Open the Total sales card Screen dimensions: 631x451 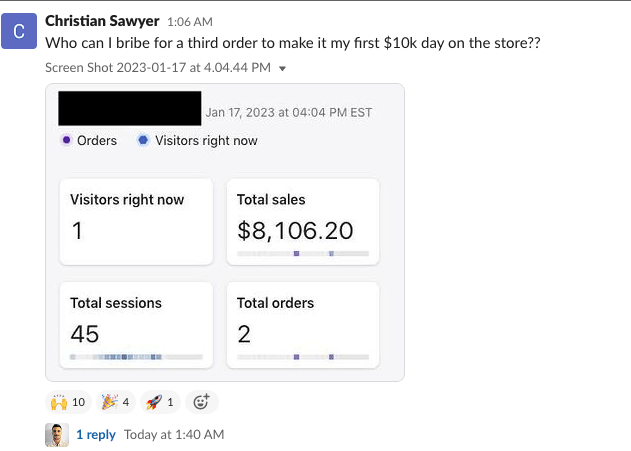(303, 222)
